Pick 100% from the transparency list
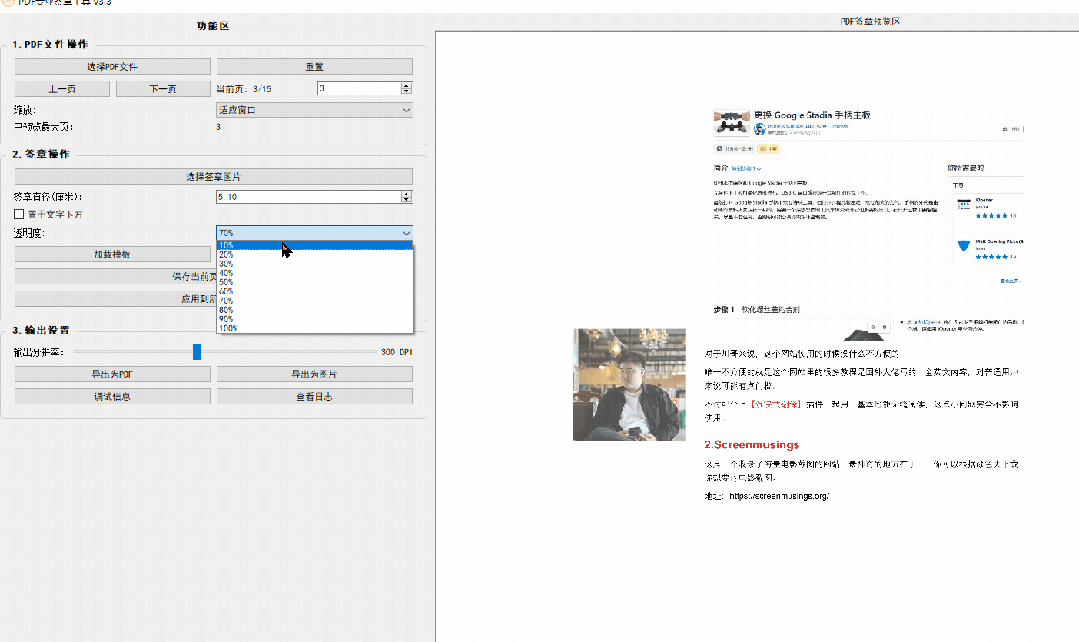 [228, 328]
